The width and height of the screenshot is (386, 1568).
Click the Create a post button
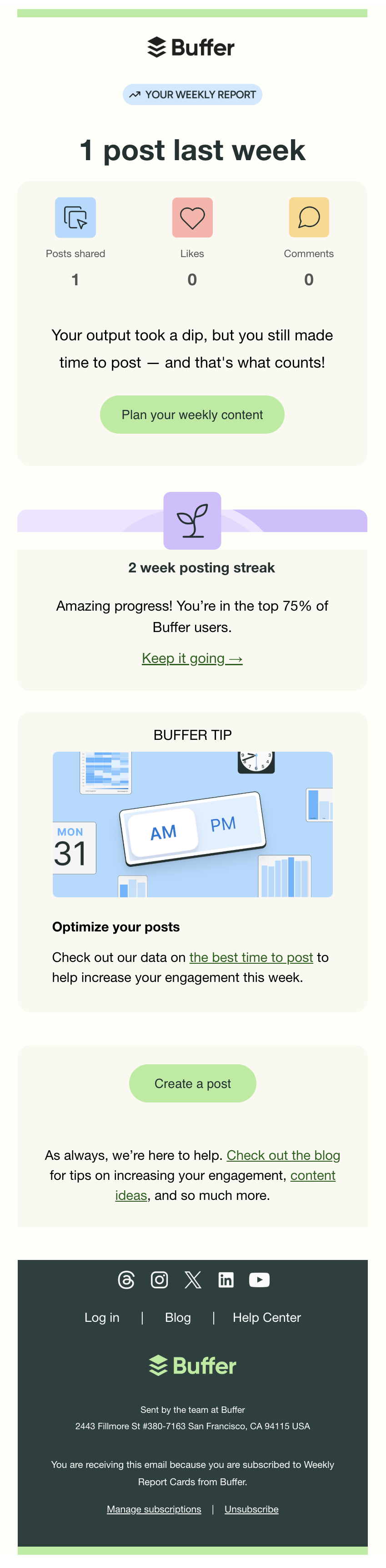(192, 1083)
